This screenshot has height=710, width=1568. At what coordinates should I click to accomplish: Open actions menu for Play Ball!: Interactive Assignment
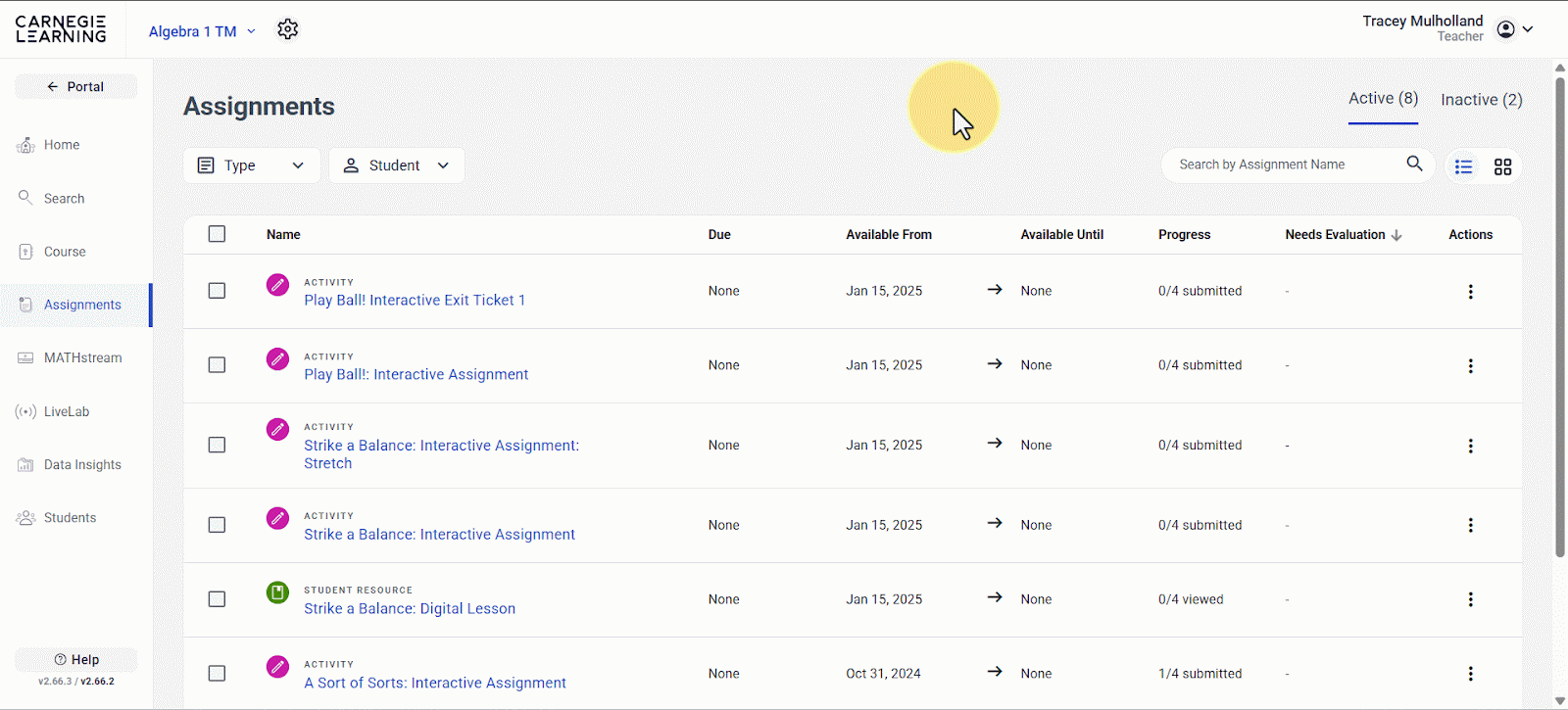tap(1470, 366)
